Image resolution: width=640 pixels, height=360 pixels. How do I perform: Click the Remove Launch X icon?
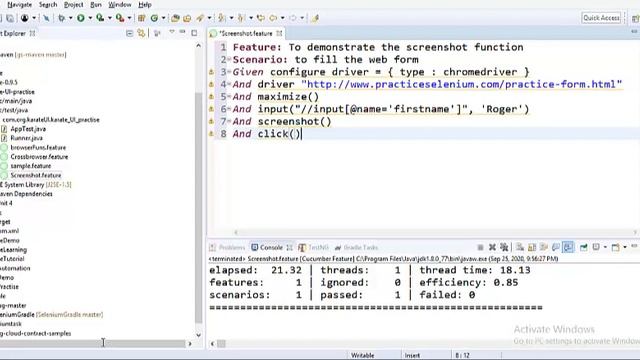click(492, 247)
